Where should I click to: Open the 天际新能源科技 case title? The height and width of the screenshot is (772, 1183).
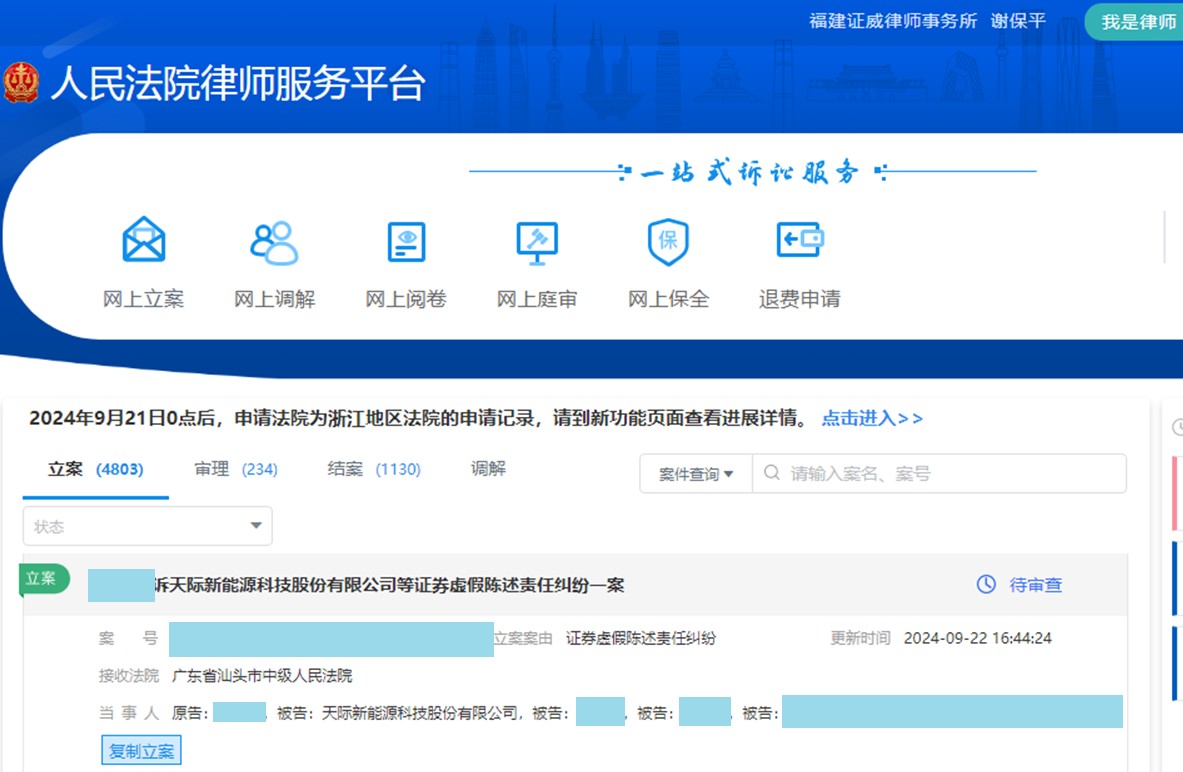[389, 585]
